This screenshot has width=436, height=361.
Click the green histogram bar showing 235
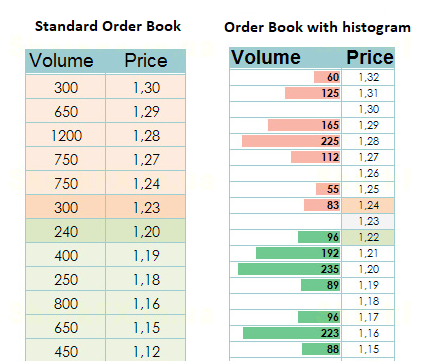tap(289, 269)
